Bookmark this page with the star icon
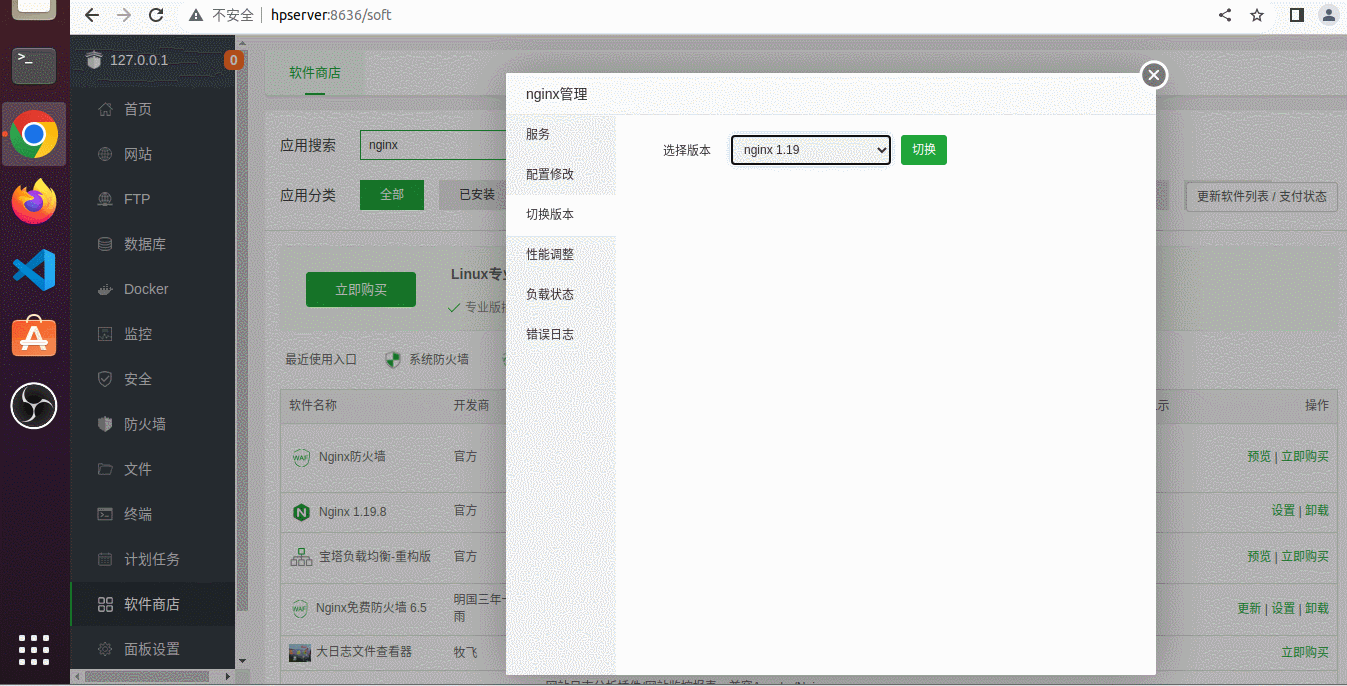This screenshot has width=1347, height=686. (1257, 15)
